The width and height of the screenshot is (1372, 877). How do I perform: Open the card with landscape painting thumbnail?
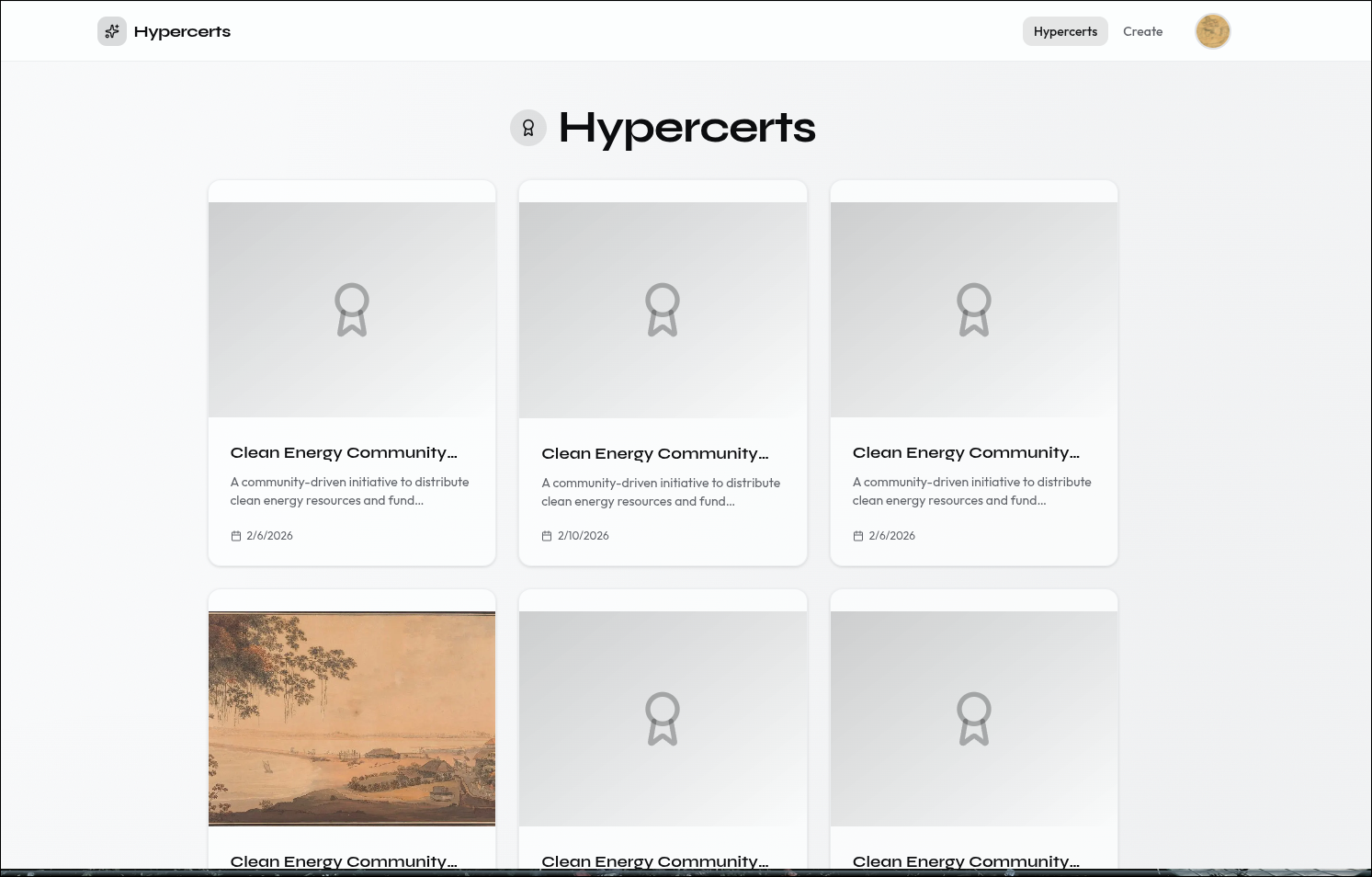pyautogui.click(x=352, y=719)
